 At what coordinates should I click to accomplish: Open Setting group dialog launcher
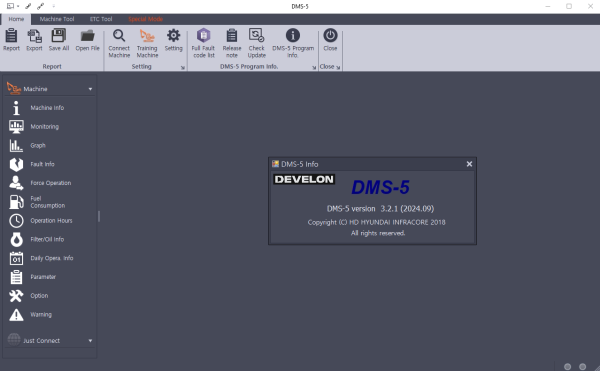[183, 68]
